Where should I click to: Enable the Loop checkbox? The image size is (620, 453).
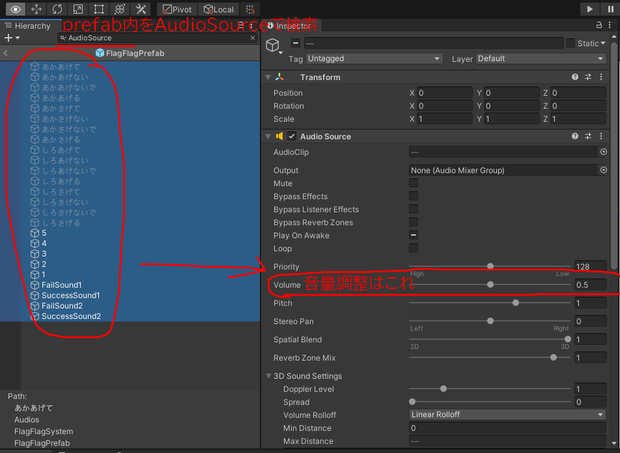point(414,248)
